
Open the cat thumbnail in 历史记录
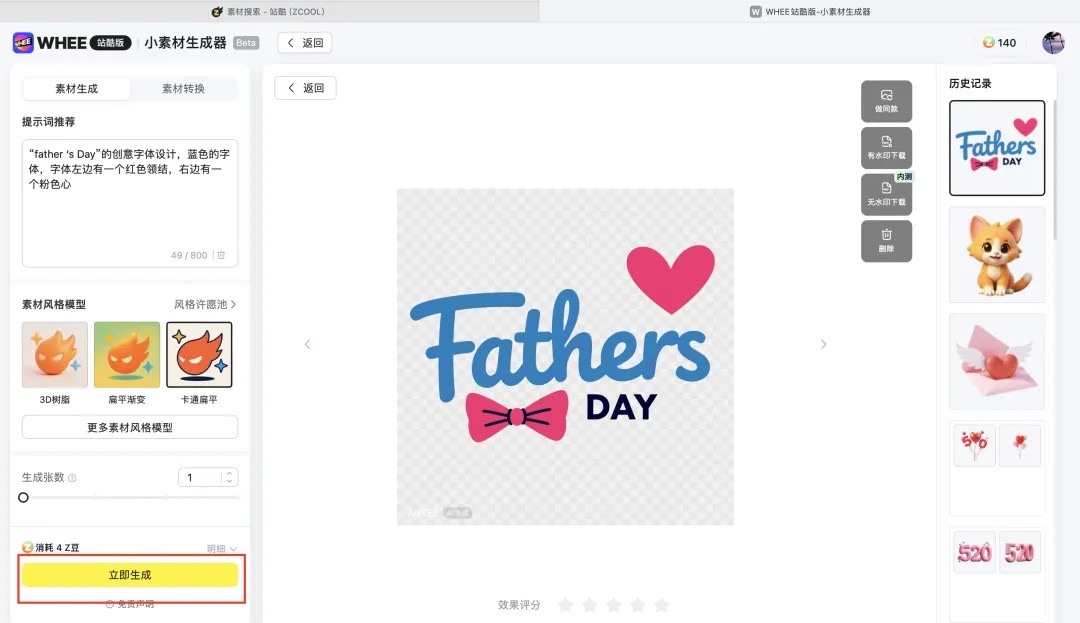[996, 254]
